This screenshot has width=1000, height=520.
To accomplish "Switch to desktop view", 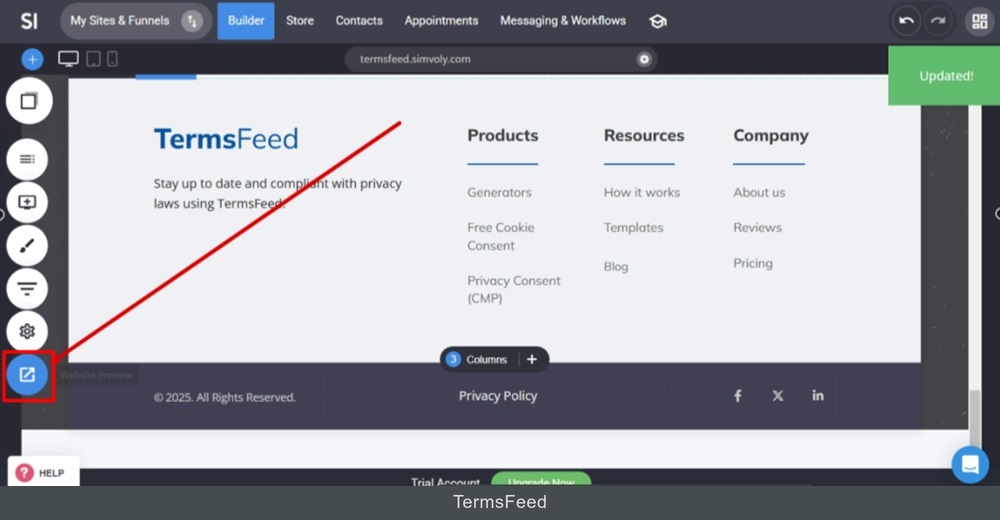I will (x=68, y=59).
